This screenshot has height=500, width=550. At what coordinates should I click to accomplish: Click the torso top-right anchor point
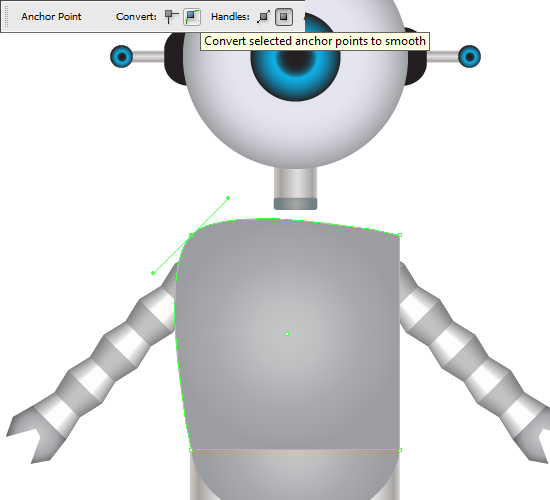(x=400, y=235)
